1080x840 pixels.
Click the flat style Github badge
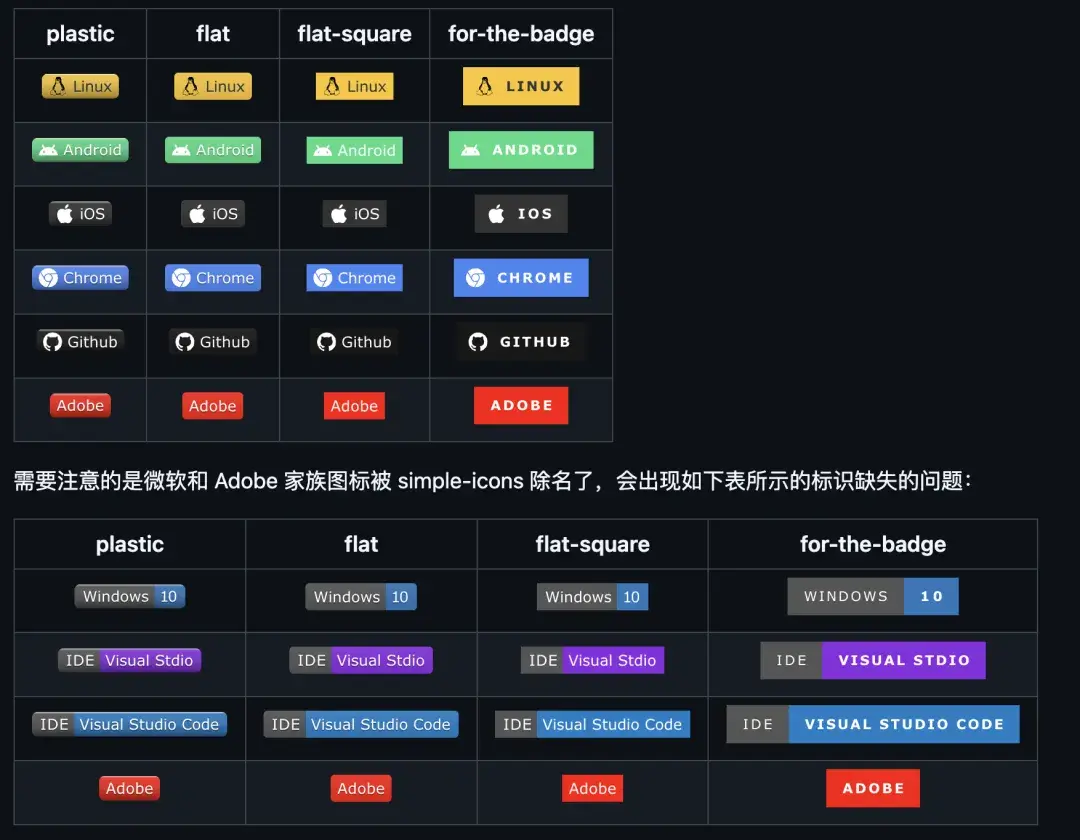tap(213, 342)
